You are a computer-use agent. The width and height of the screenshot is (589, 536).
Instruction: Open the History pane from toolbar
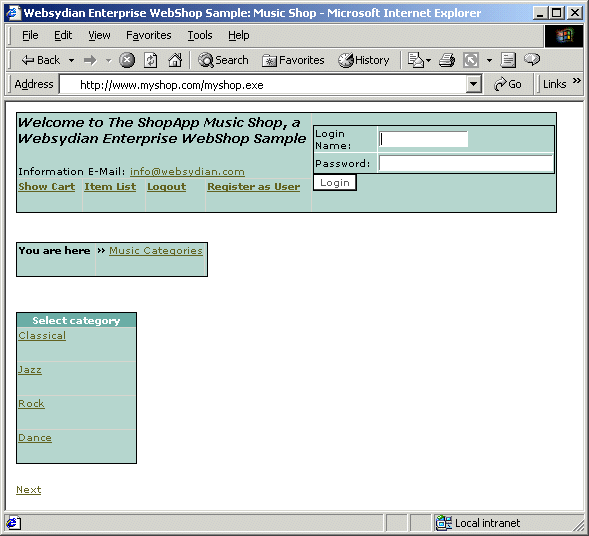(363, 60)
